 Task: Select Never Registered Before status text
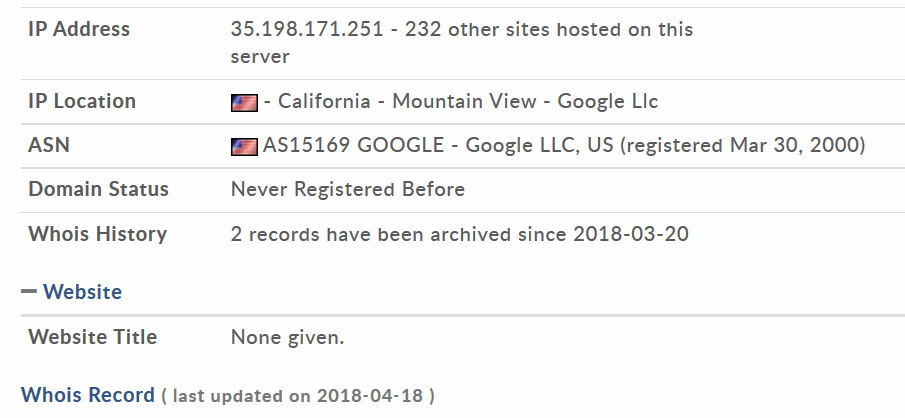pos(348,189)
